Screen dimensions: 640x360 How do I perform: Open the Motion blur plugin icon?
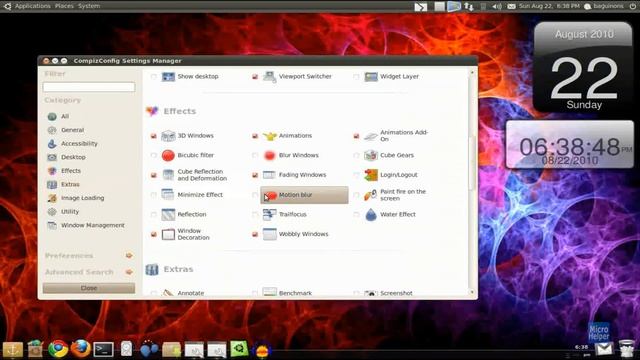click(x=271, y=195)
